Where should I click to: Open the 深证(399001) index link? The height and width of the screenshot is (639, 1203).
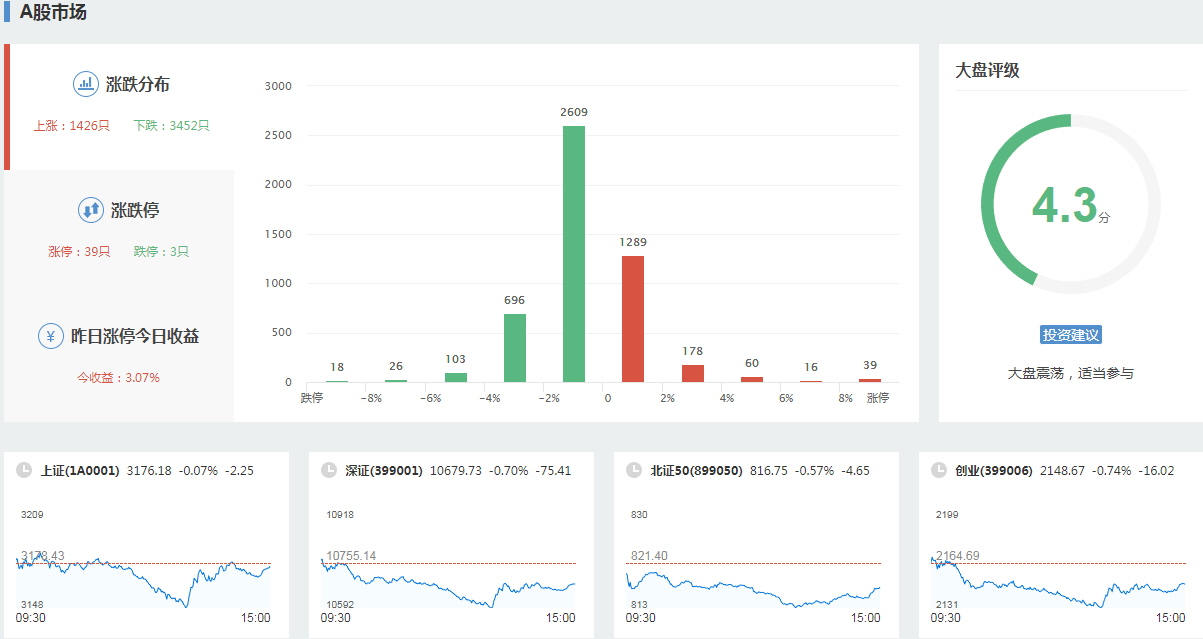click(384, 470)
